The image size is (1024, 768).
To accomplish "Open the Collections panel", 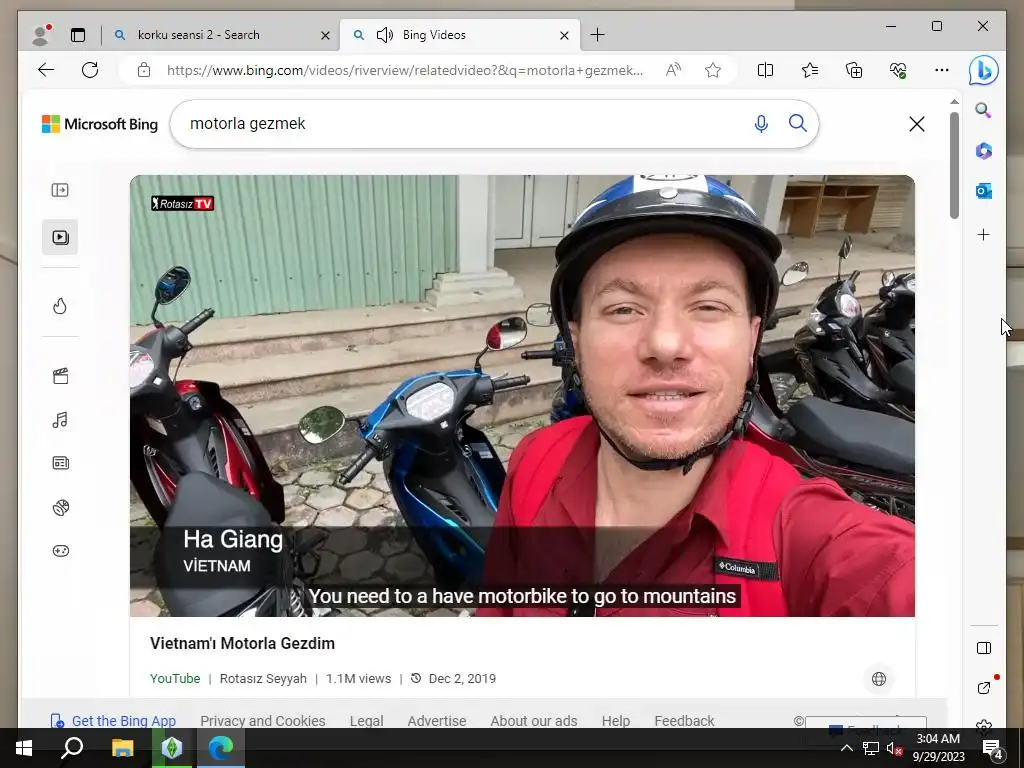I will point(854,70).
